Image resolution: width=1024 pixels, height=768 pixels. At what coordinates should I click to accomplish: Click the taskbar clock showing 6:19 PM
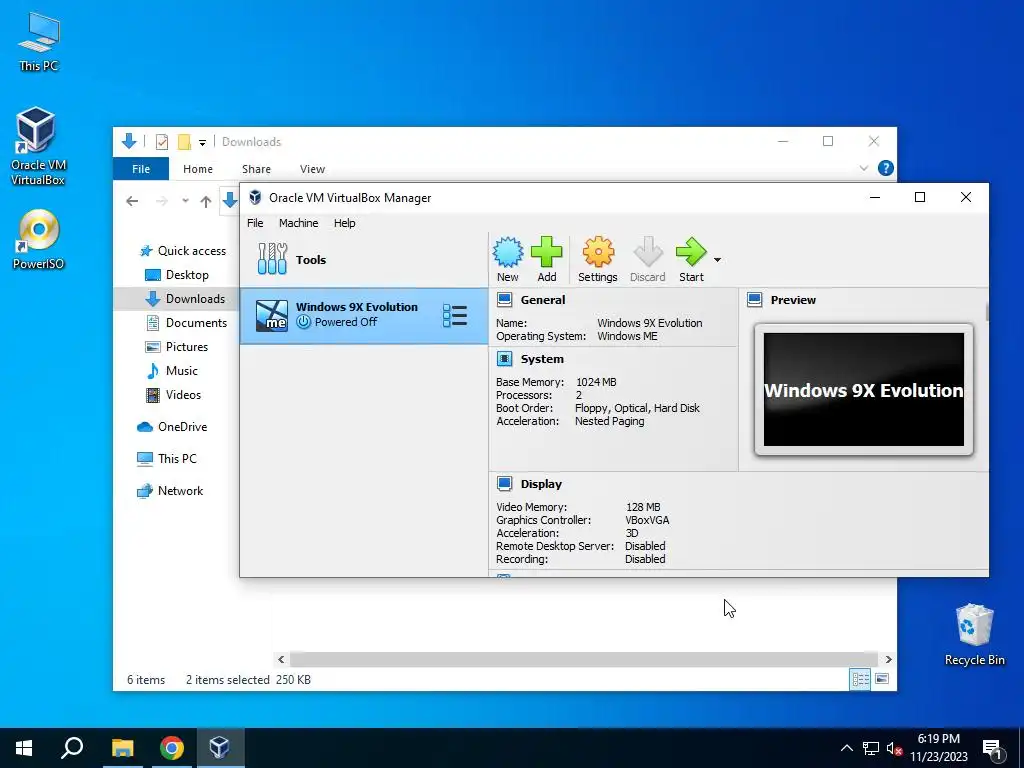click(938, 748)
